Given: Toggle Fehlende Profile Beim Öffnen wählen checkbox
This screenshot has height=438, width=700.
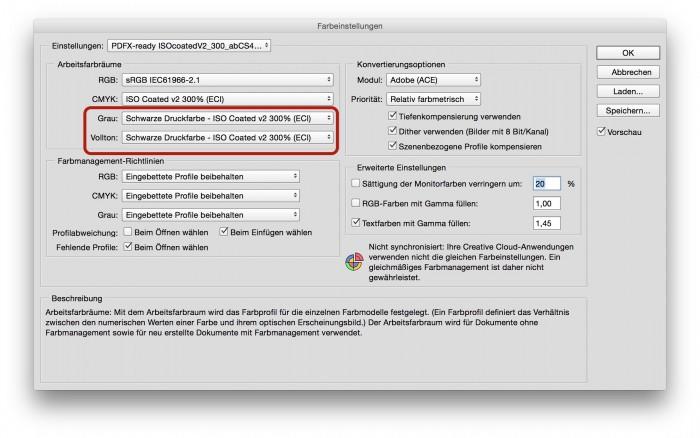Looking at the screenshot, I should click(128, 246).
